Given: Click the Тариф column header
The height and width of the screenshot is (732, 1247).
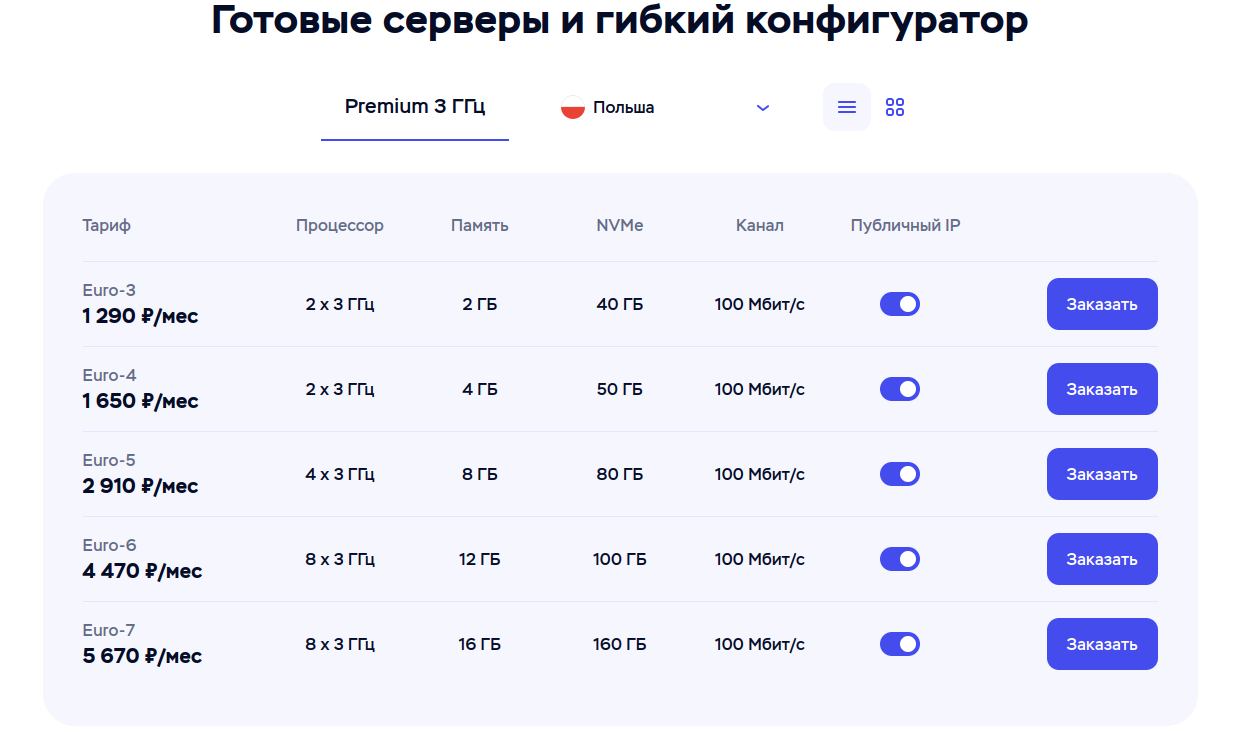Looking at the screenshot, I should point(106,226).
